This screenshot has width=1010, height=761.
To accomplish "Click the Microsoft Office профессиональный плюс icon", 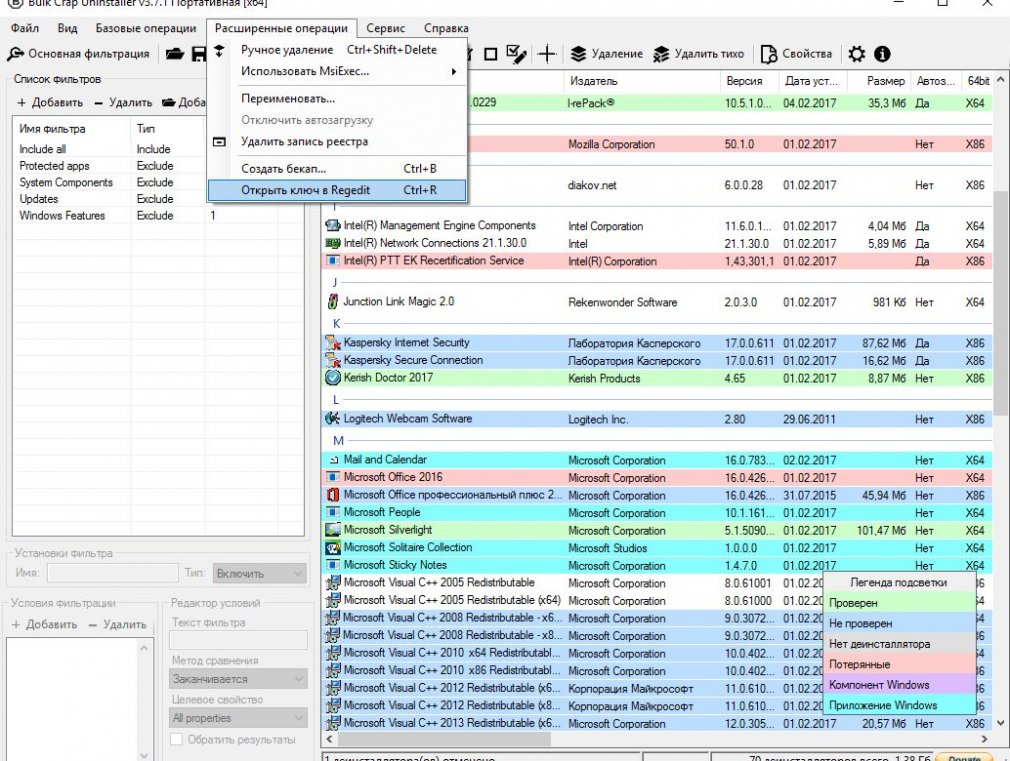I will click(332, 495).
